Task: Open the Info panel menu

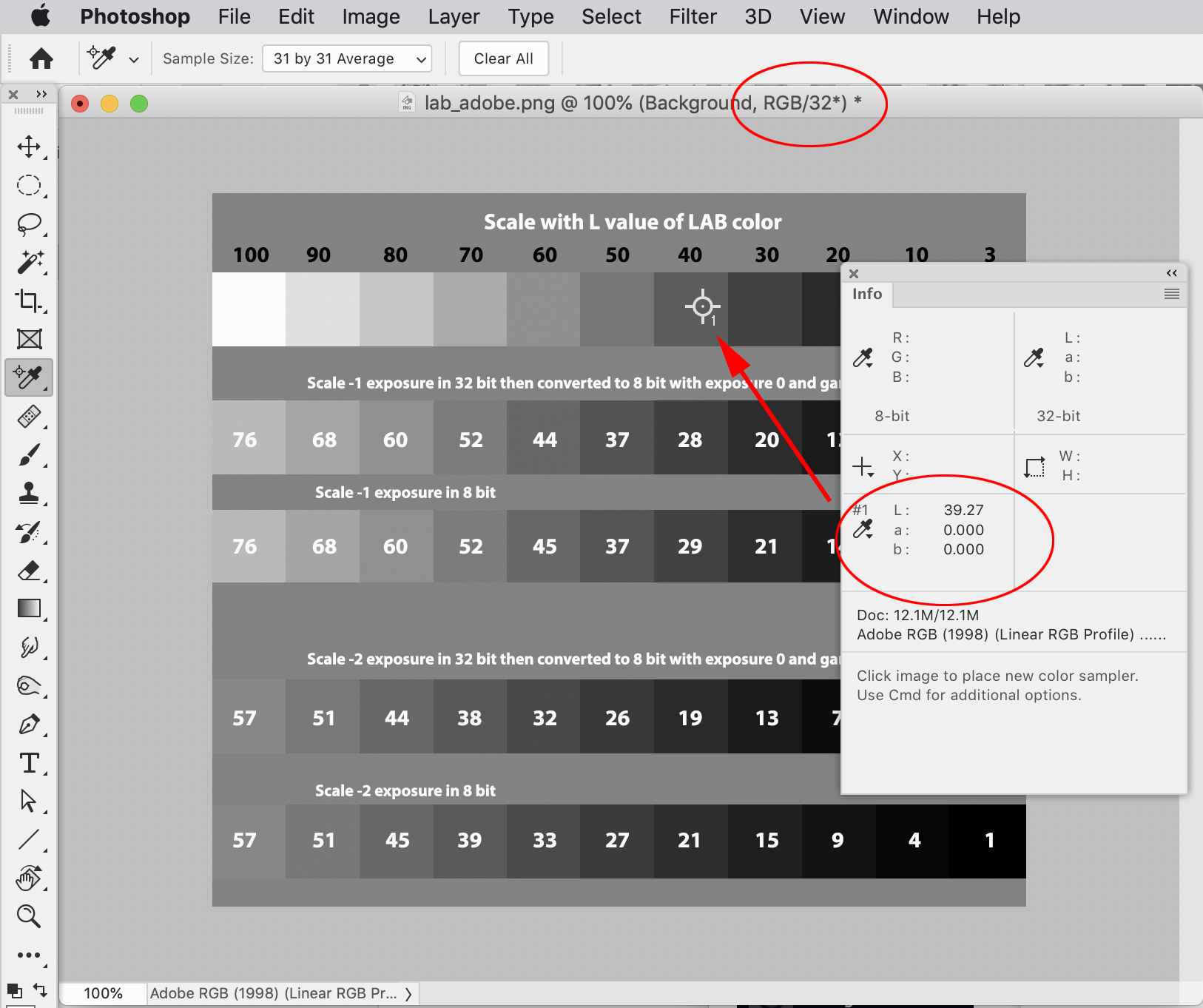Action: click(x=1171, y=294)
